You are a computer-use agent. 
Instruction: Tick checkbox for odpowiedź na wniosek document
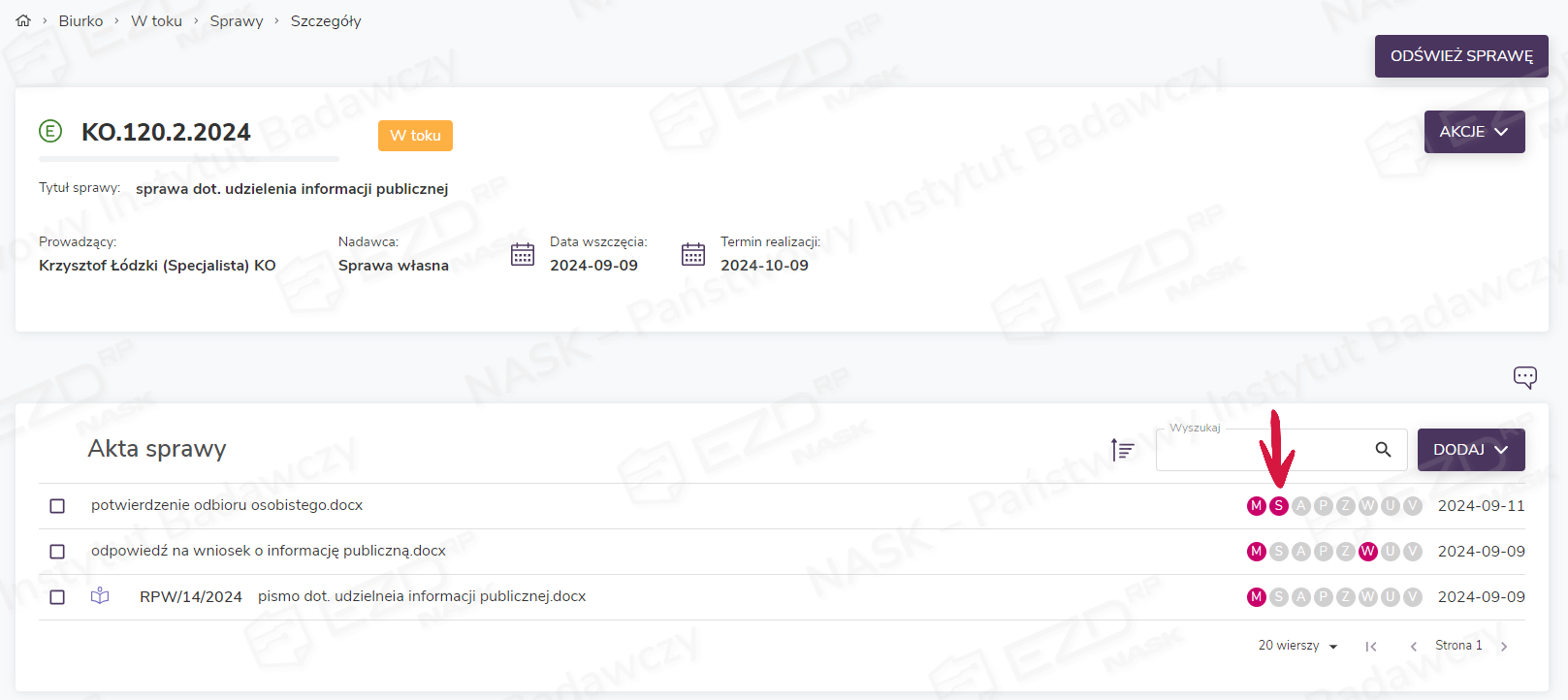pos(57,552)
